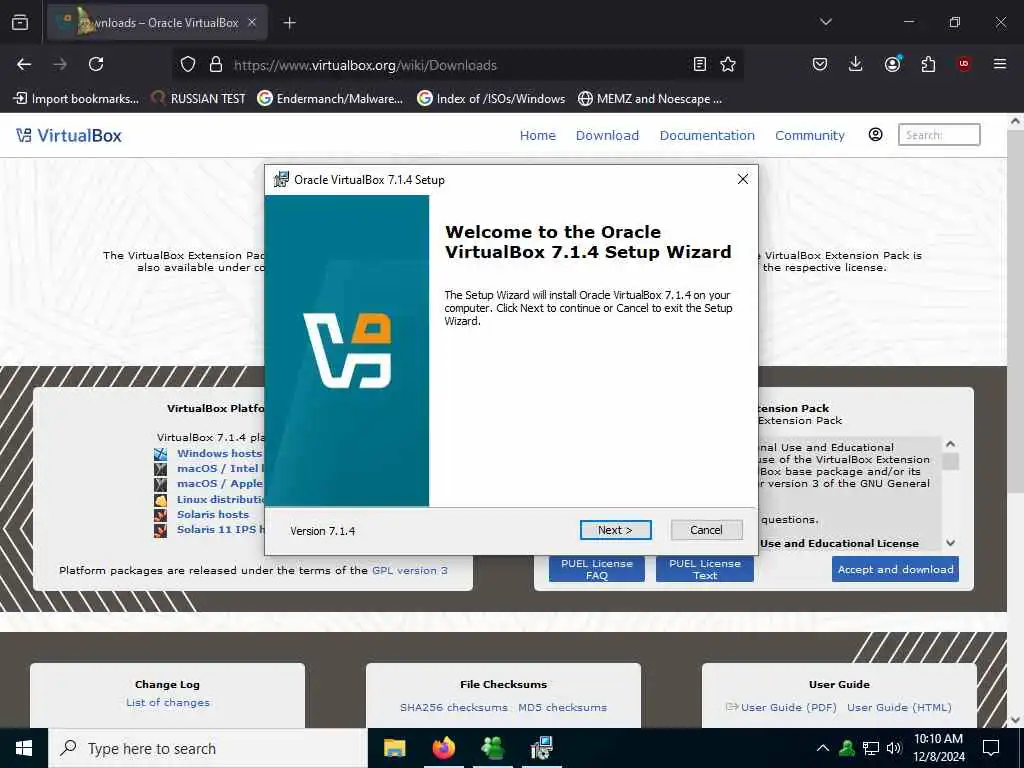Click Next in the VirtualBox Setup wizard
The image size is (1024, 768).
(x=615, y=530)
